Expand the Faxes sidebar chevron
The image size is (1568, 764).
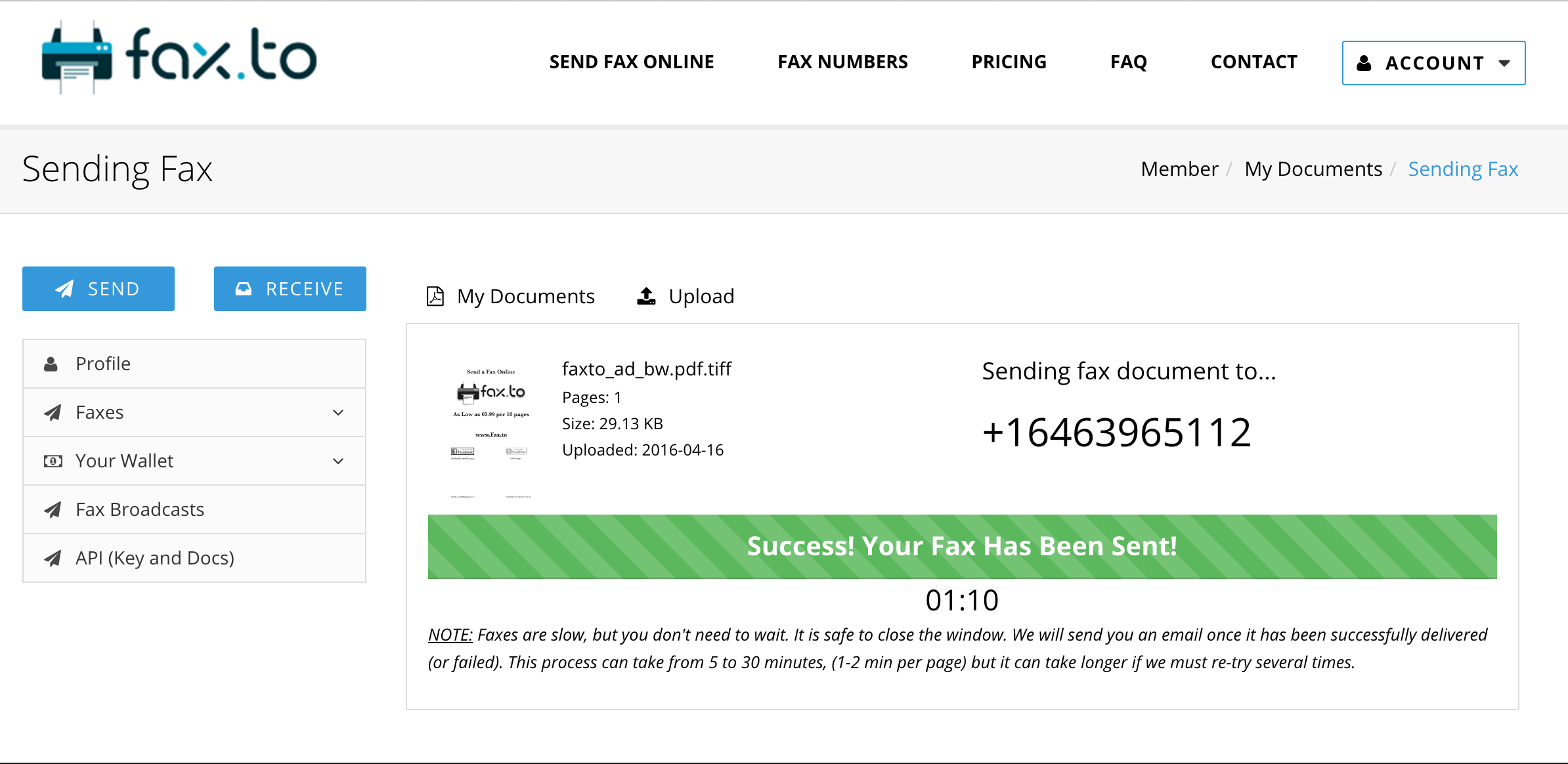[x=338, y=412]
